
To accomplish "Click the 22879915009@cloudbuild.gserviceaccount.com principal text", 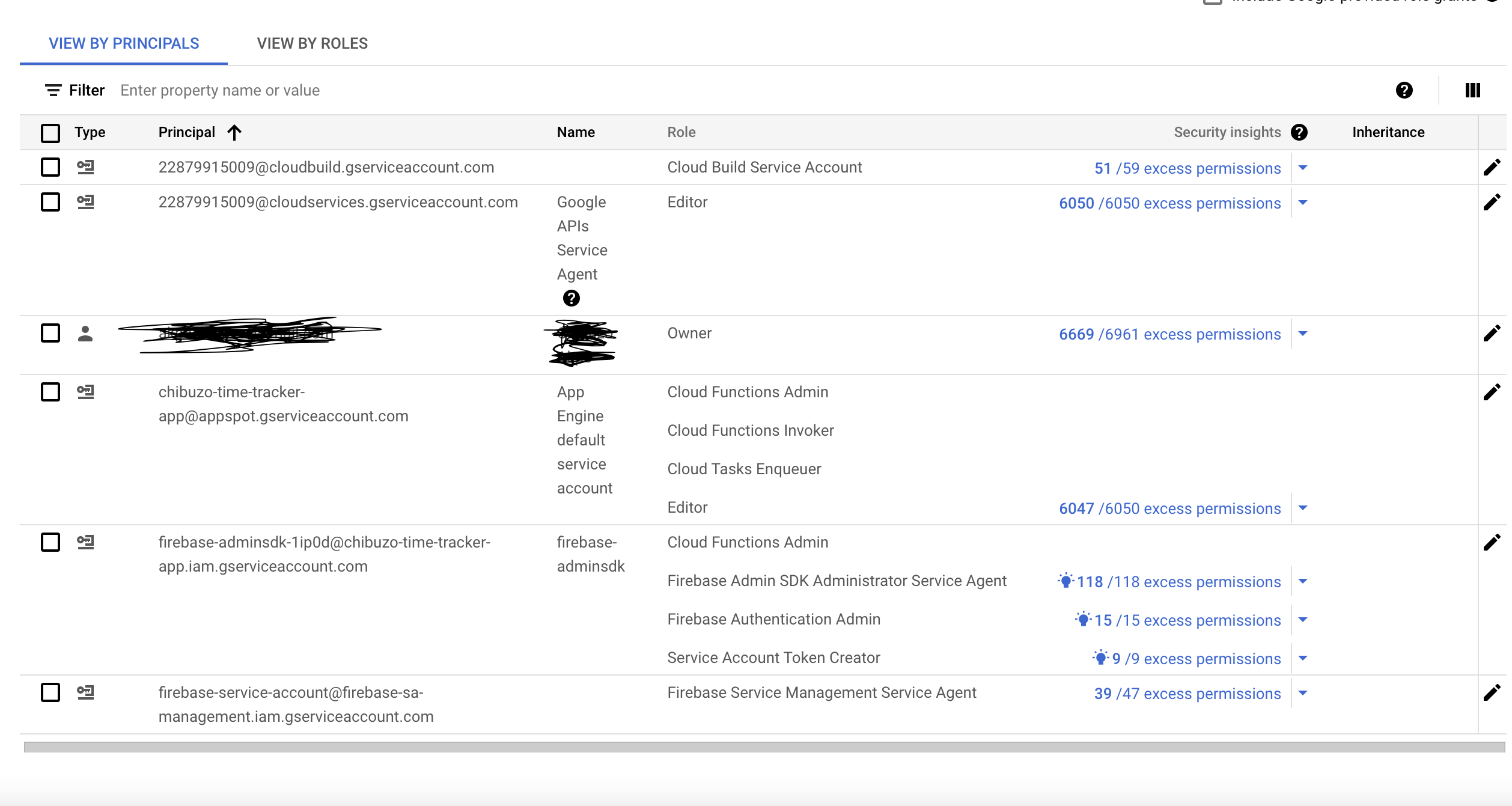I will 326,167.
